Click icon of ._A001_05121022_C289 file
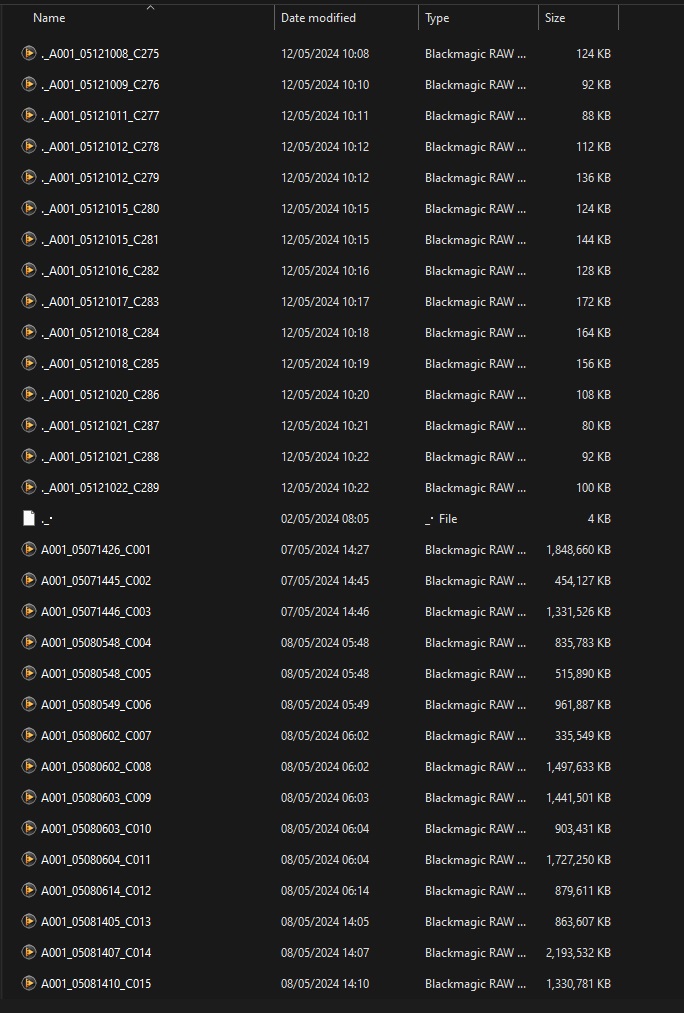 click(28, 487)
